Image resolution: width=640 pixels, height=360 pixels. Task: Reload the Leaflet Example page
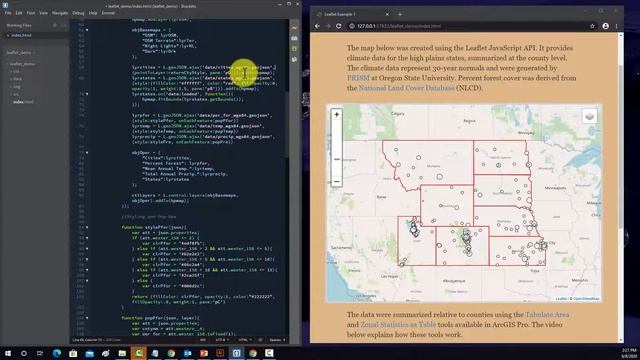[339, 26]
